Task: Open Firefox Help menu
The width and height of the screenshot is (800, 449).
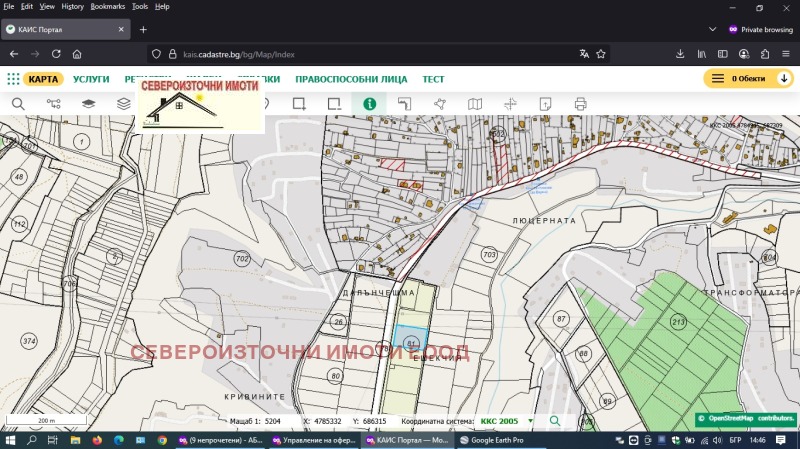Action: point(162,7)
